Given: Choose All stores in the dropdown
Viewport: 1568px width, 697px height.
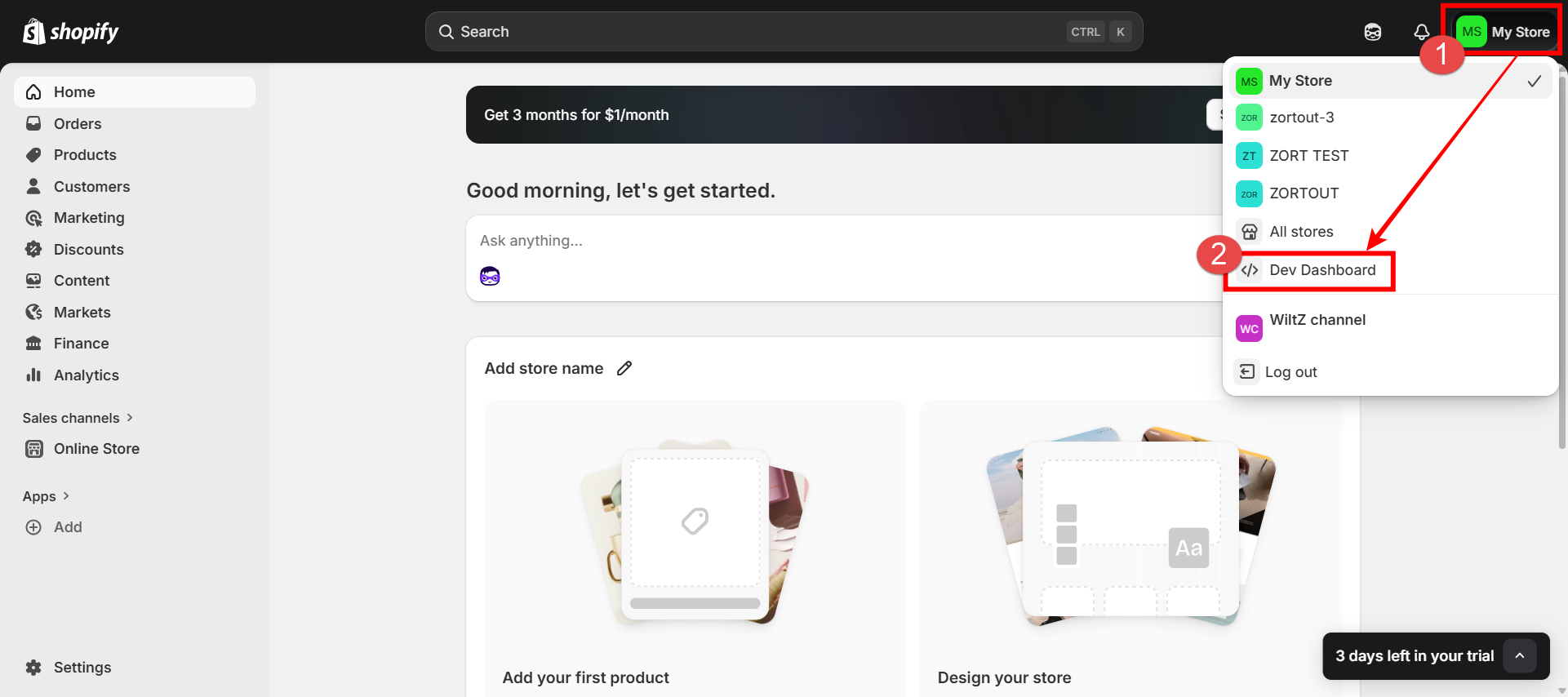Looking at the screenshot, I should pos(1301,232).
